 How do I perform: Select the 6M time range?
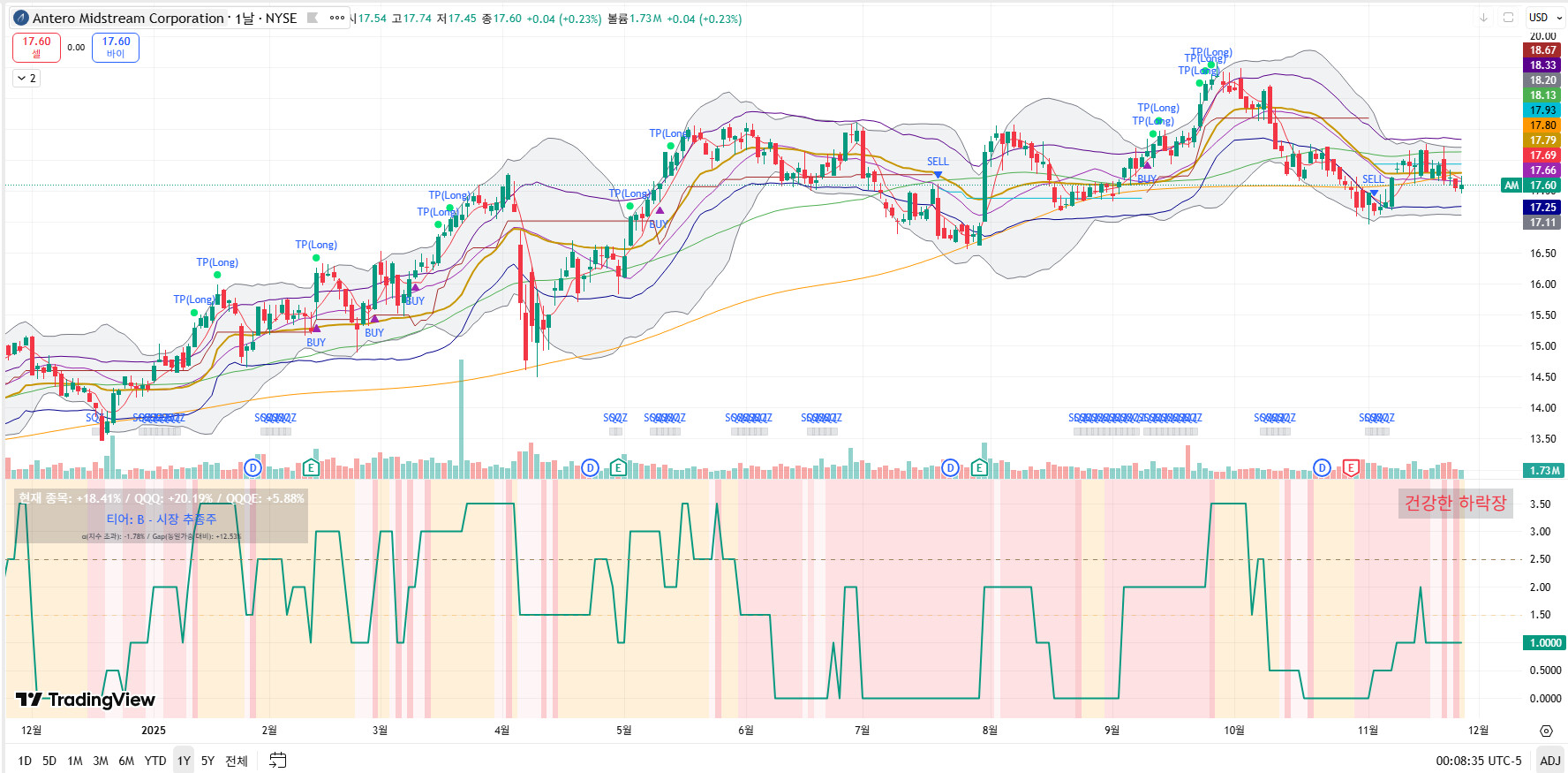pyautogui.click(x=126, y=761)
